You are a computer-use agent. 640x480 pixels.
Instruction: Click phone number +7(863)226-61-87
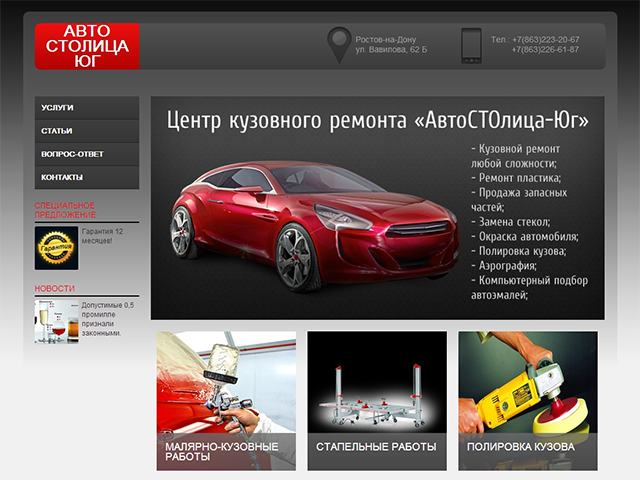(546, 49)
